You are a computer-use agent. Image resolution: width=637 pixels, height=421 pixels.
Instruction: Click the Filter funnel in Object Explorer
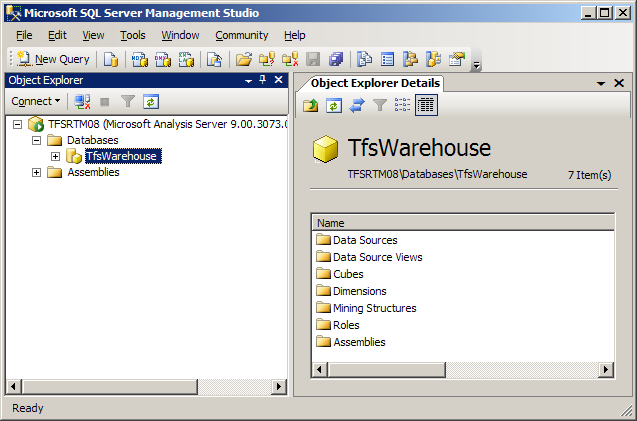point(128,102)
